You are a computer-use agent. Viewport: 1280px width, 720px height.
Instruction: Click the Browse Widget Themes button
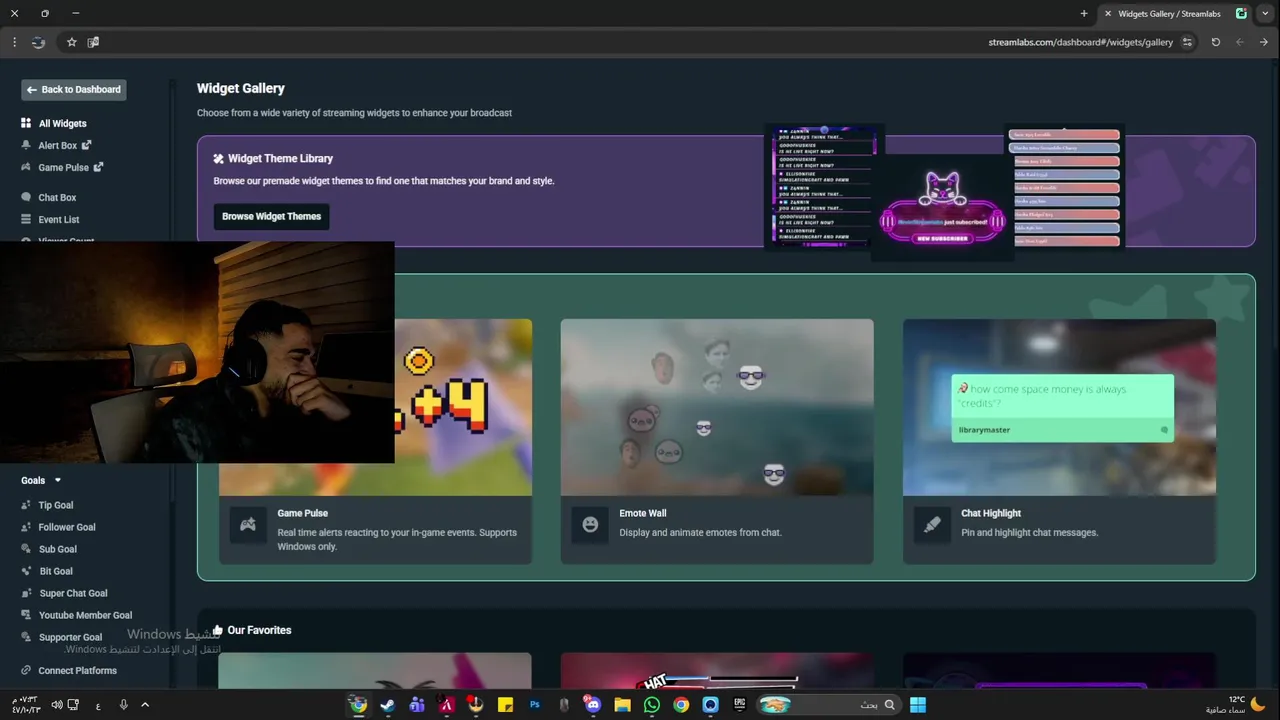coord(271,217)
